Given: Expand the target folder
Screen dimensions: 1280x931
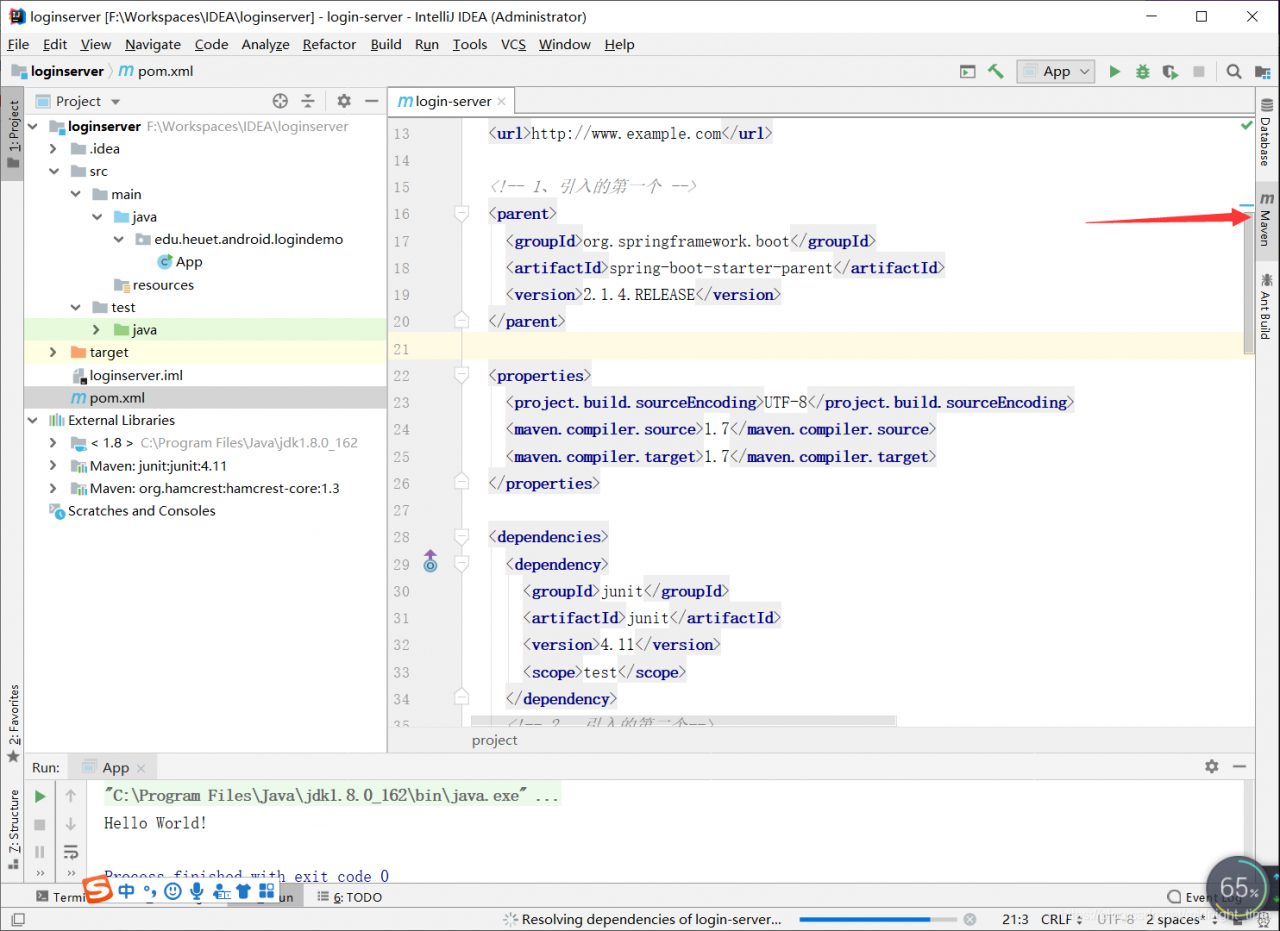Looking at the screenshot, I should [54, 353].
